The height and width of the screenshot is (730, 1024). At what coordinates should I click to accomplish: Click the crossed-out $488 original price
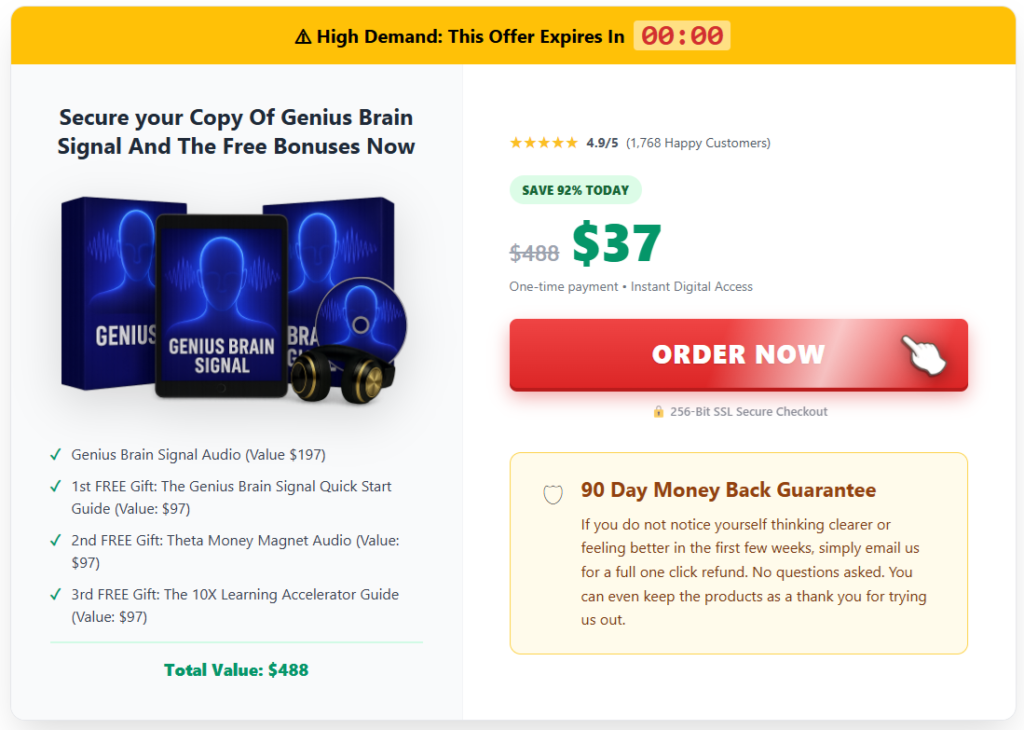click(x=534, y=252)
